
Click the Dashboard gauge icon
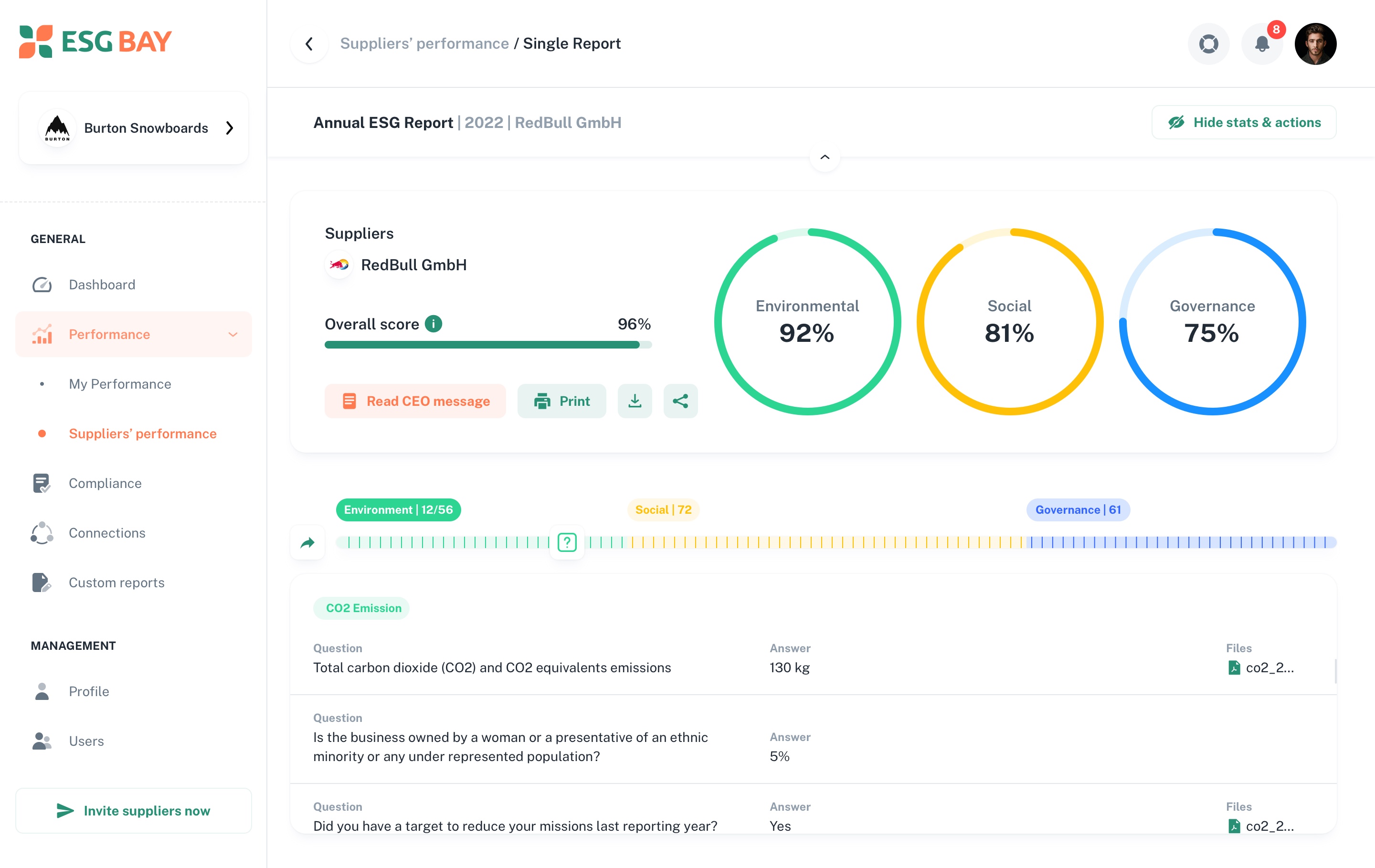click(x=42, y=285)
